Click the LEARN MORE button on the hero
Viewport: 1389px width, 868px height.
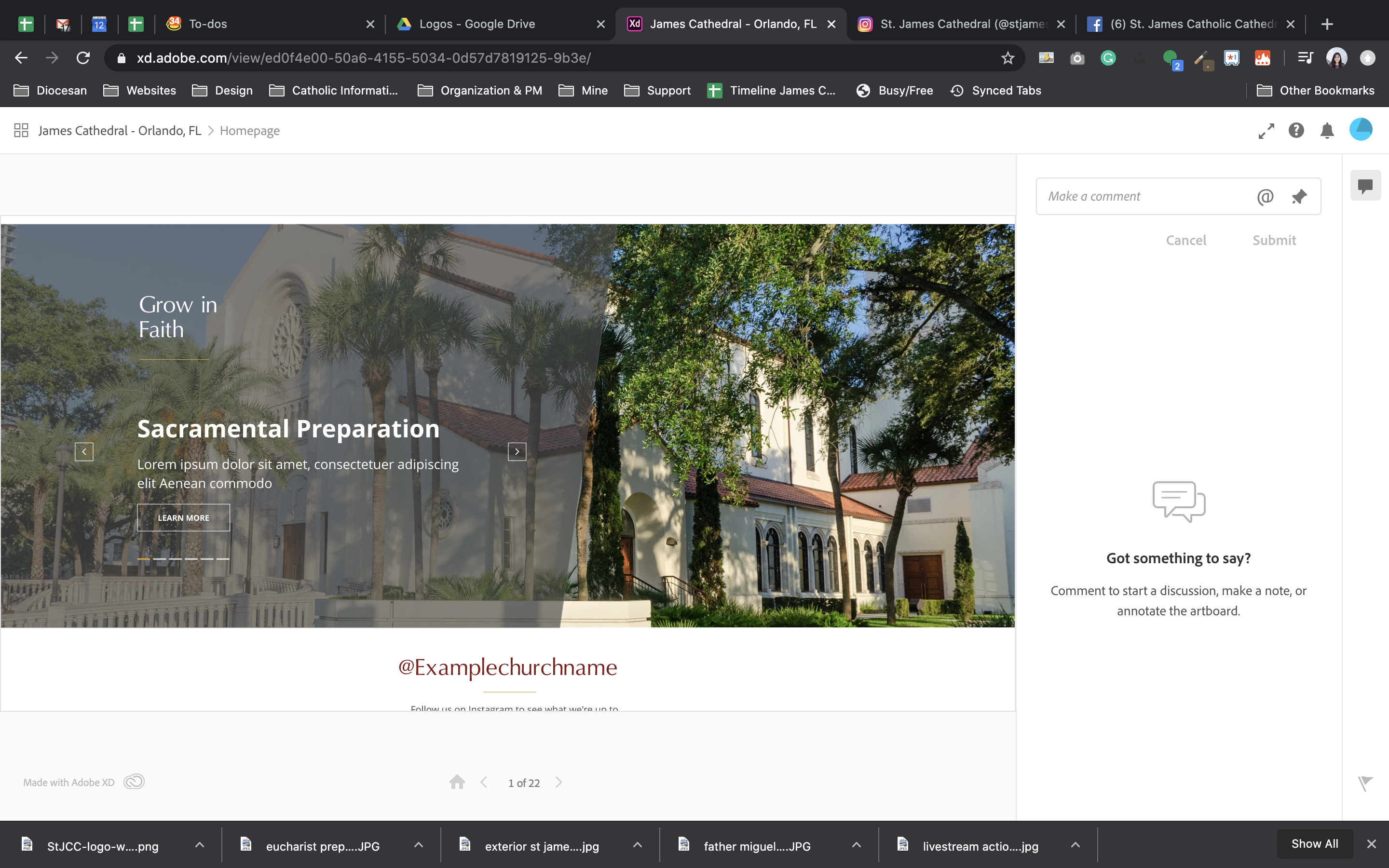184,517
